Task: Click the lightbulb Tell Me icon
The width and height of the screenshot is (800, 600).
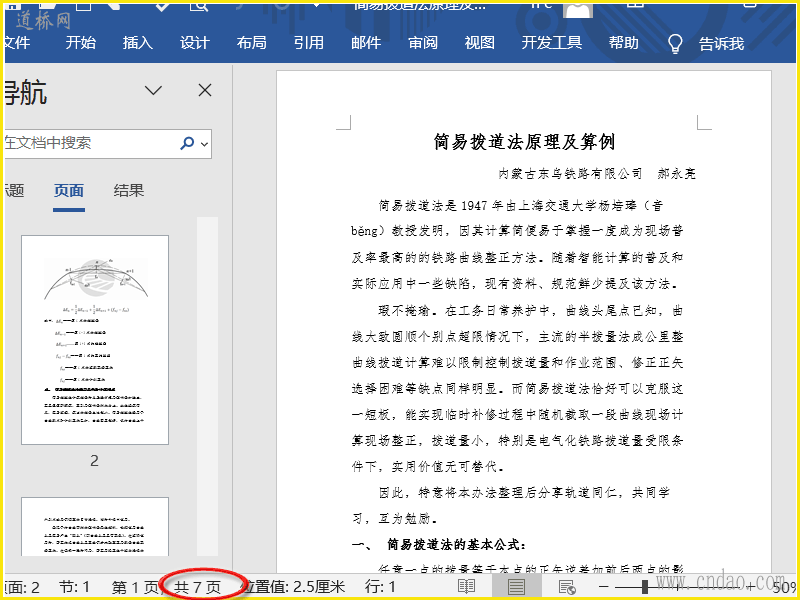Action: tap(675, 44)
